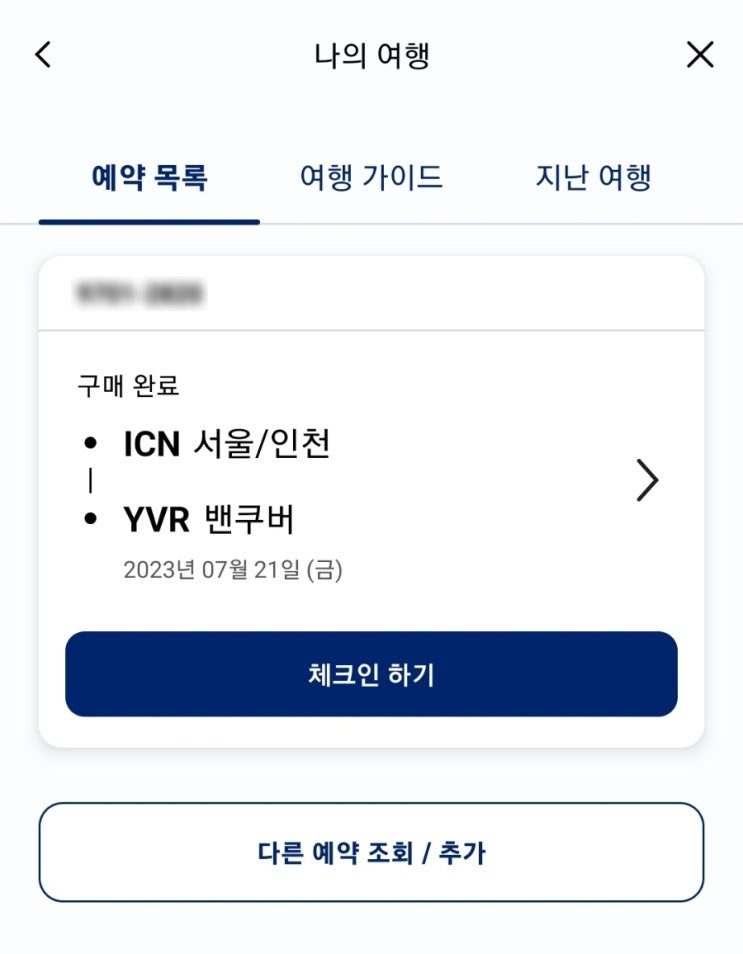Tap the 구매 완료 status label
This screenshot has width=743, height=954.
pyautogui.click(x=128, y=386)
